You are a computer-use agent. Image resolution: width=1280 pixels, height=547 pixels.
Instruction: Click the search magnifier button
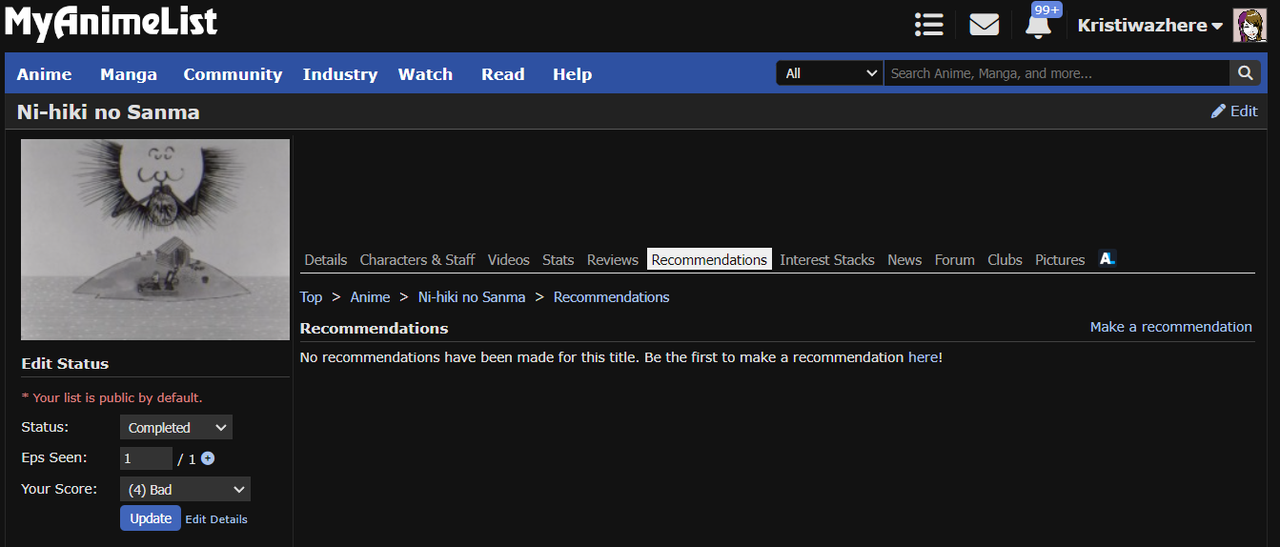1245,73
